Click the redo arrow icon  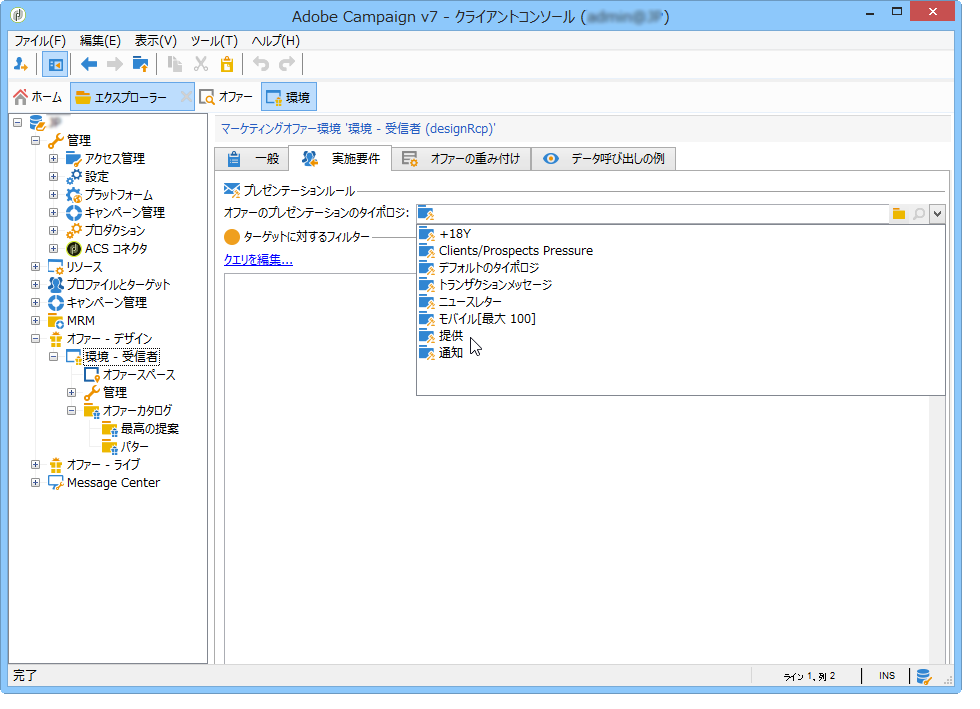(287, 64)
